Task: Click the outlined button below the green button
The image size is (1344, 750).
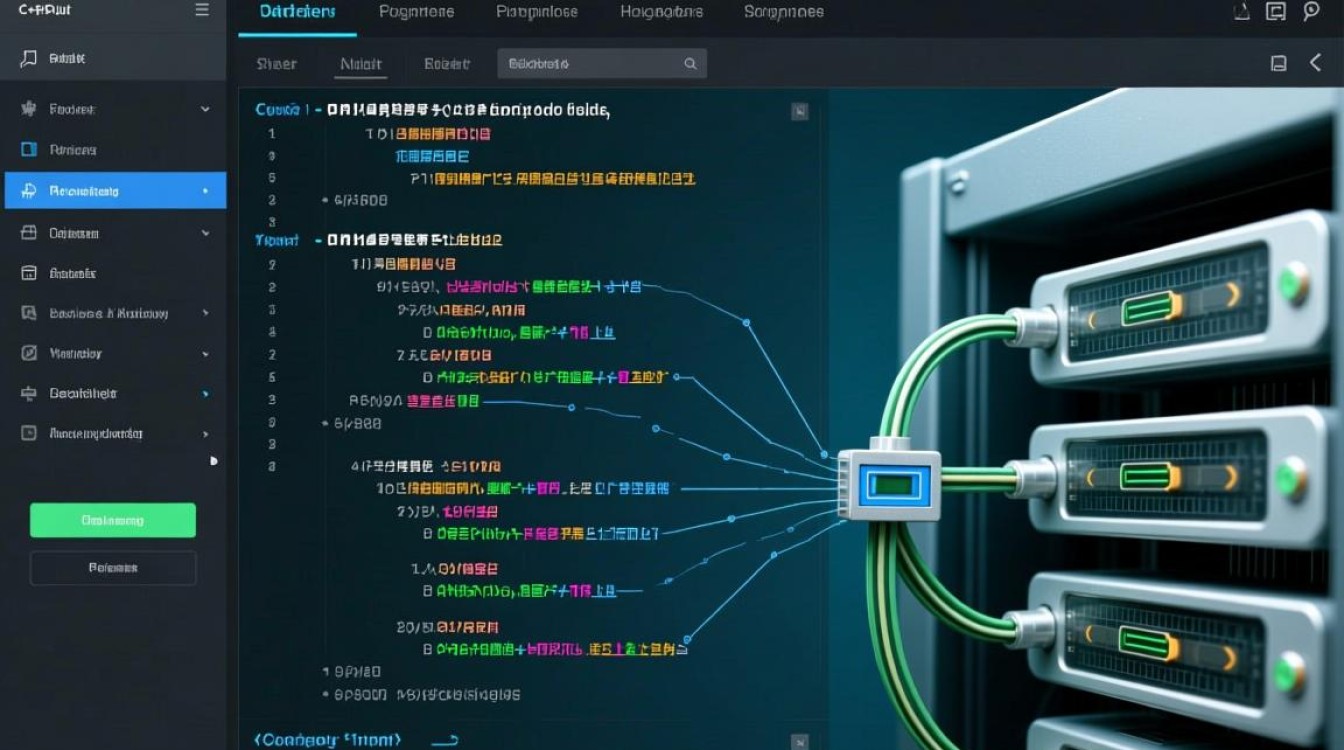Action: coord(113,568)
